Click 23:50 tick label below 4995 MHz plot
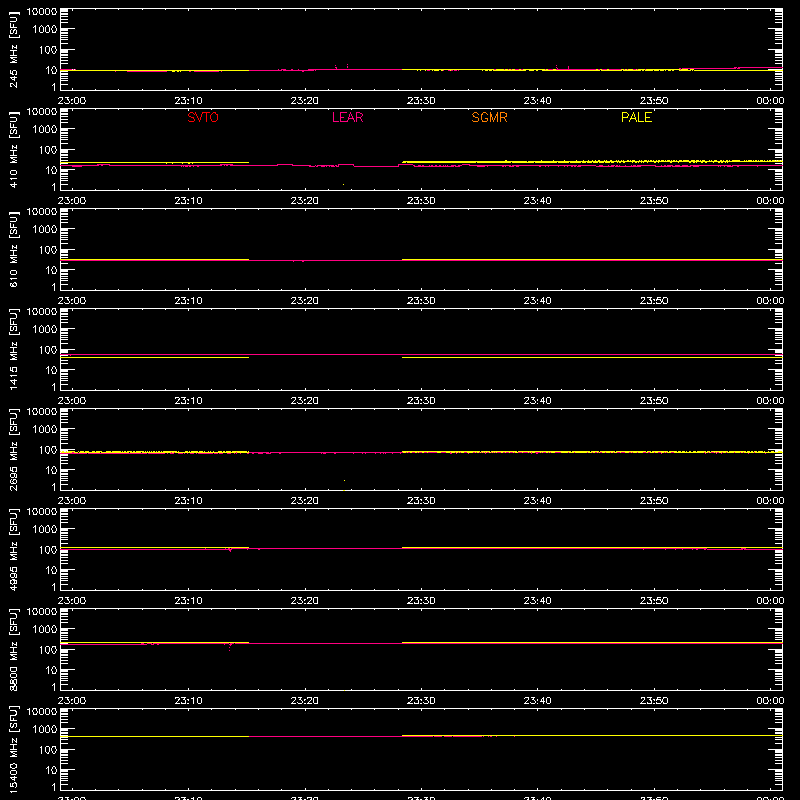 [654, 601]
